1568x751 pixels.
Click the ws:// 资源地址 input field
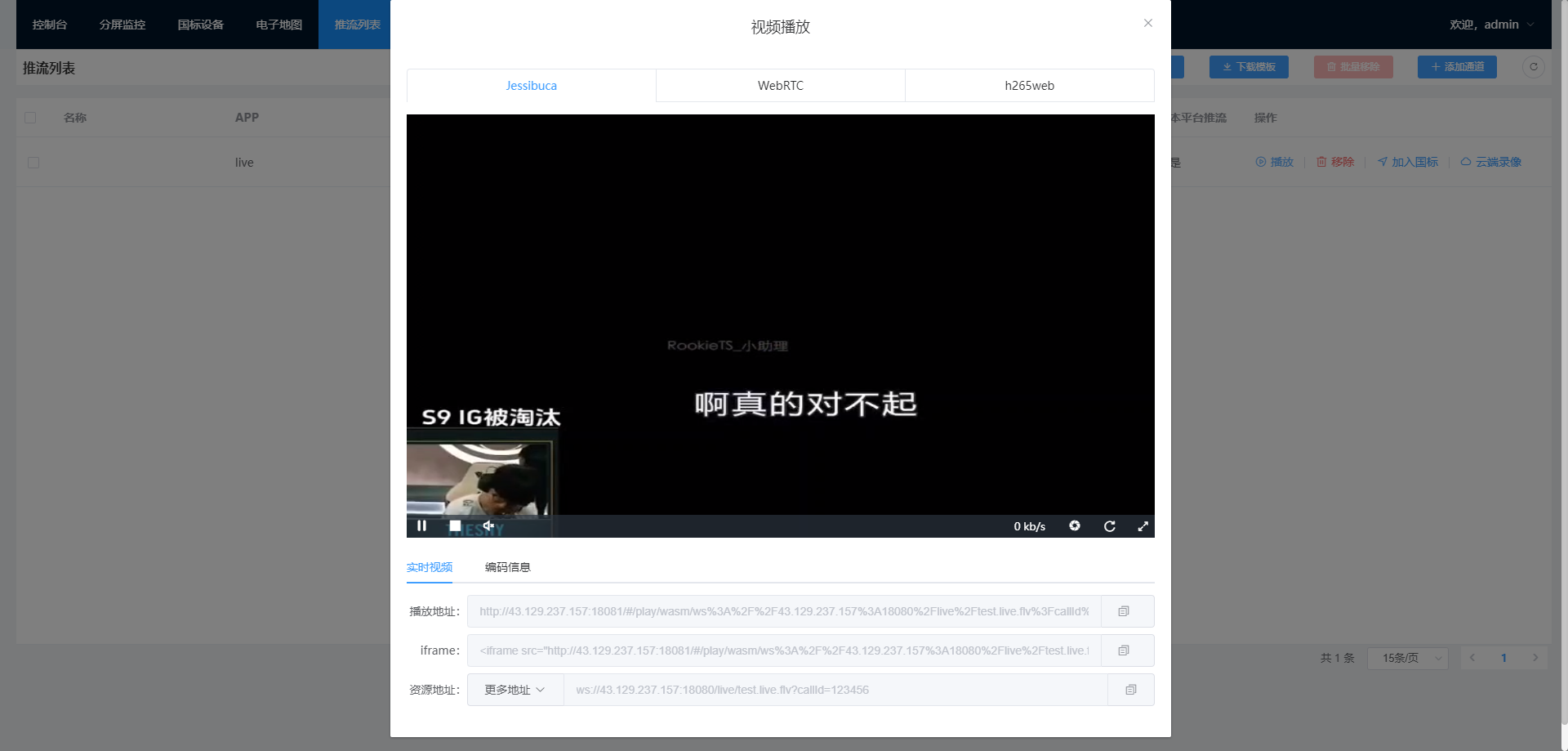pyautogui.click(x=835, y=690)
